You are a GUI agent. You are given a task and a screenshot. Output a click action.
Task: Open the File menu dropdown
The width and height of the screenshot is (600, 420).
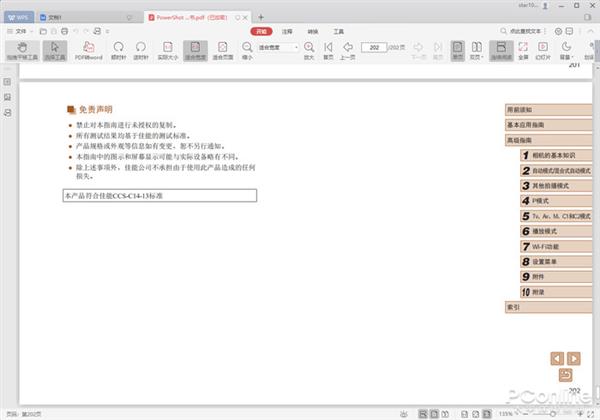22,32
